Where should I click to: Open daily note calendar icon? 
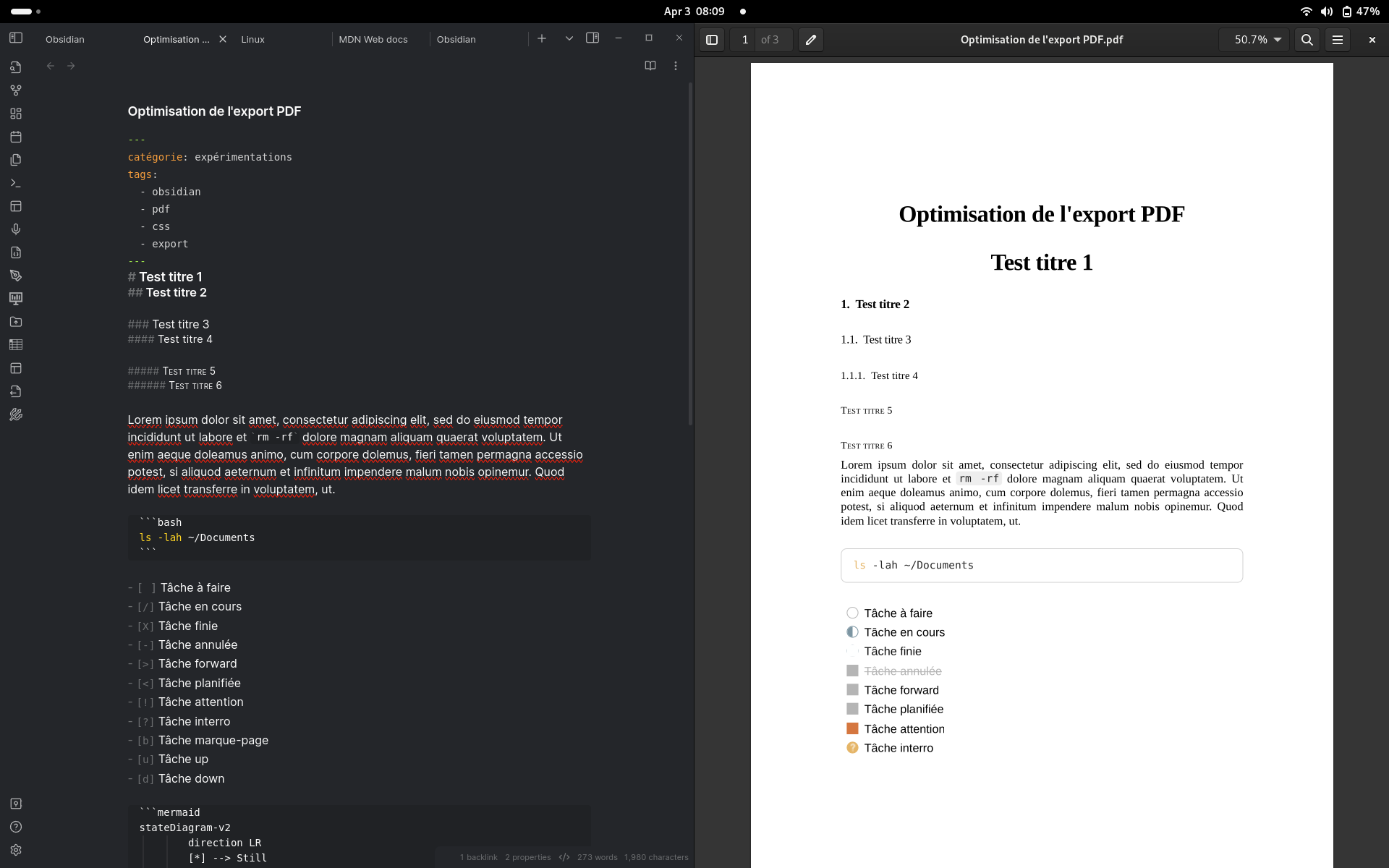pyautogui.click(x=16, y=137)
